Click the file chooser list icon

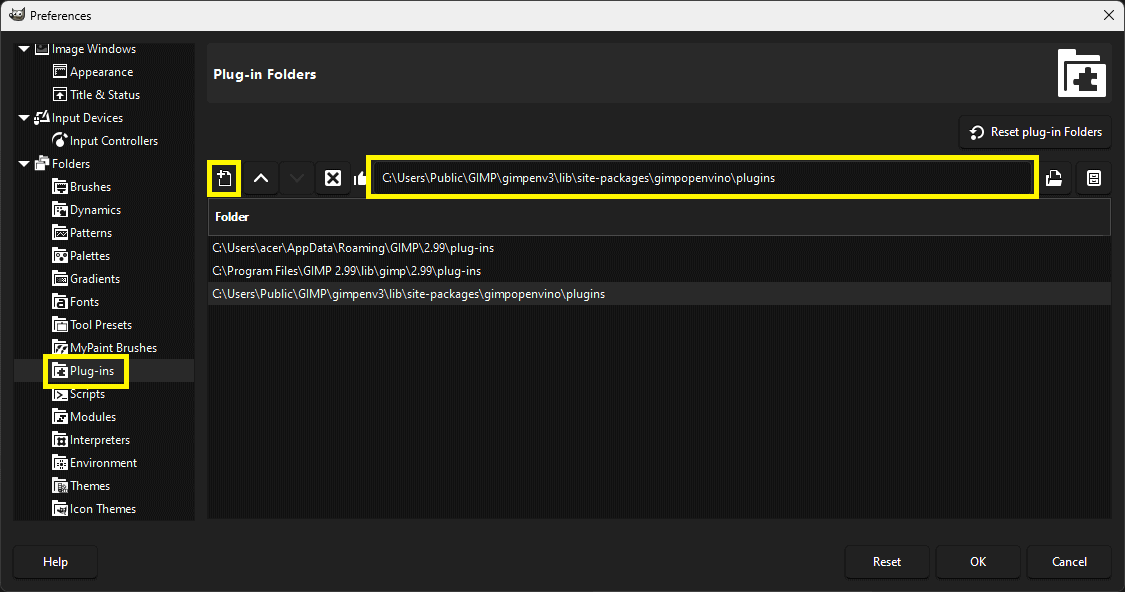(x=1093, y=178)
